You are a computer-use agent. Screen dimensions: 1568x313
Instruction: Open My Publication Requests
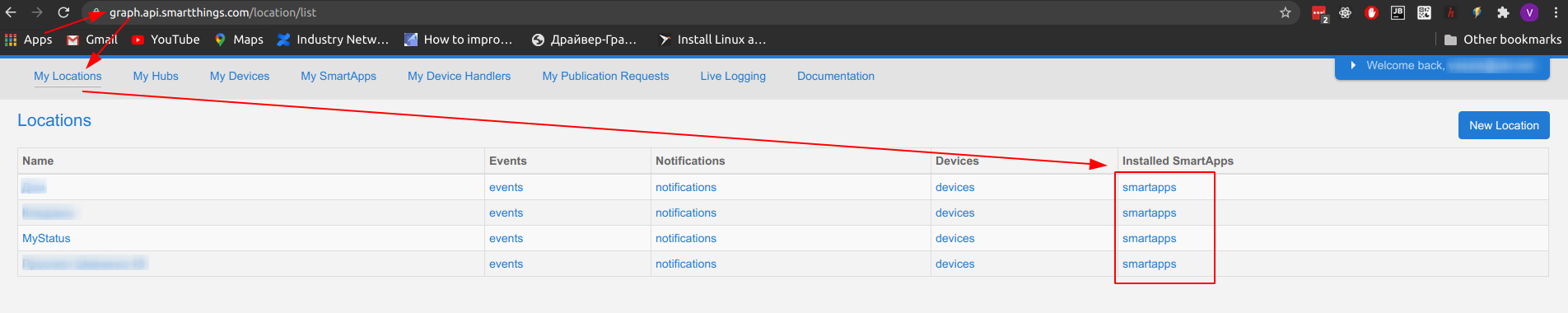[605, 76]
